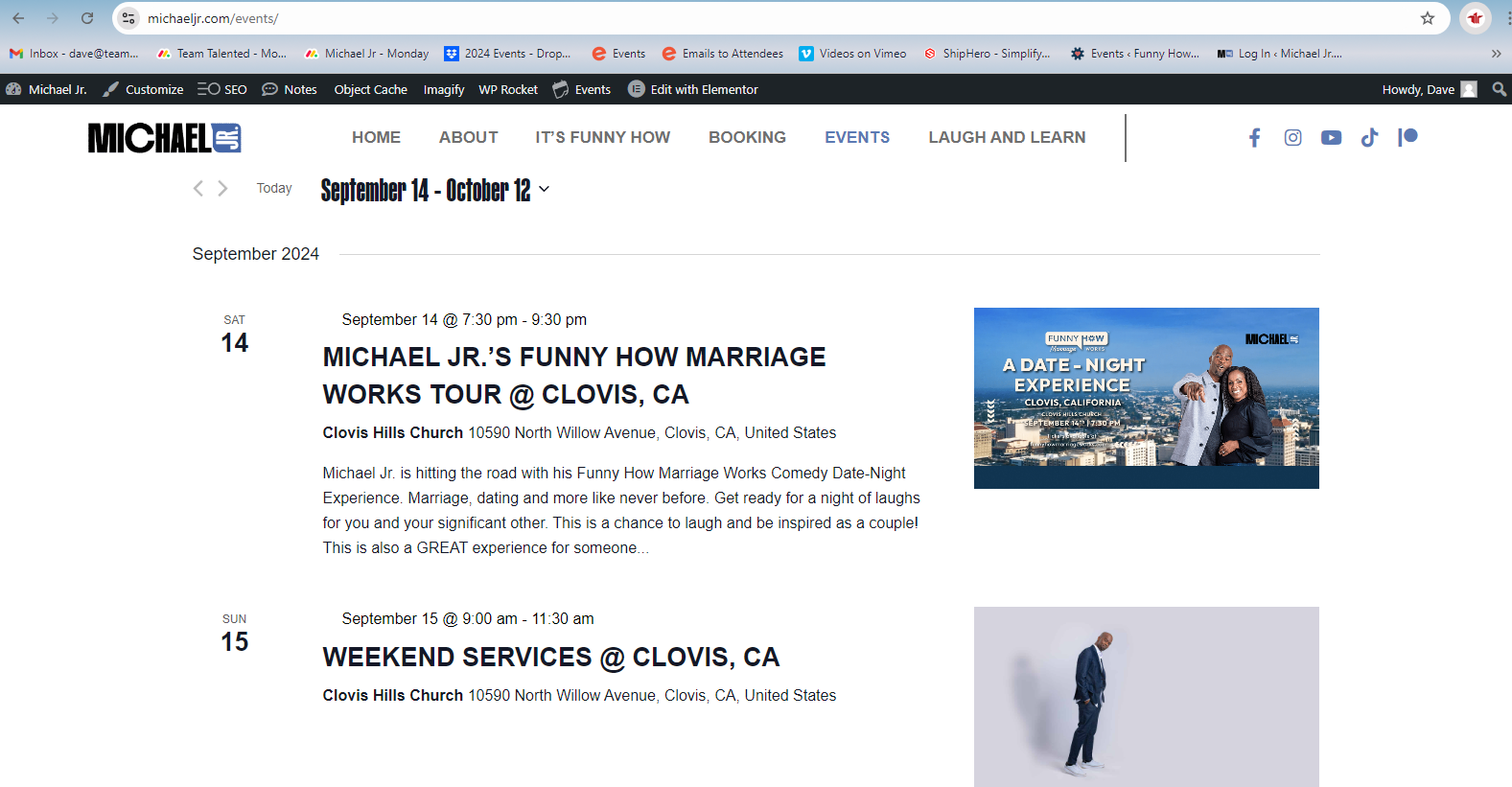Open the Michael Jr. WordPress site menu

47,89
